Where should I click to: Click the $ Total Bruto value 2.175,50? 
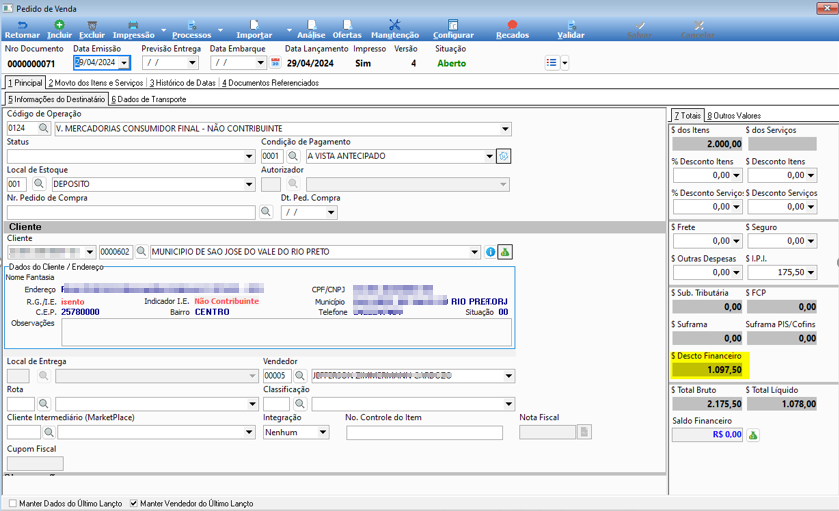coord(707,404)
